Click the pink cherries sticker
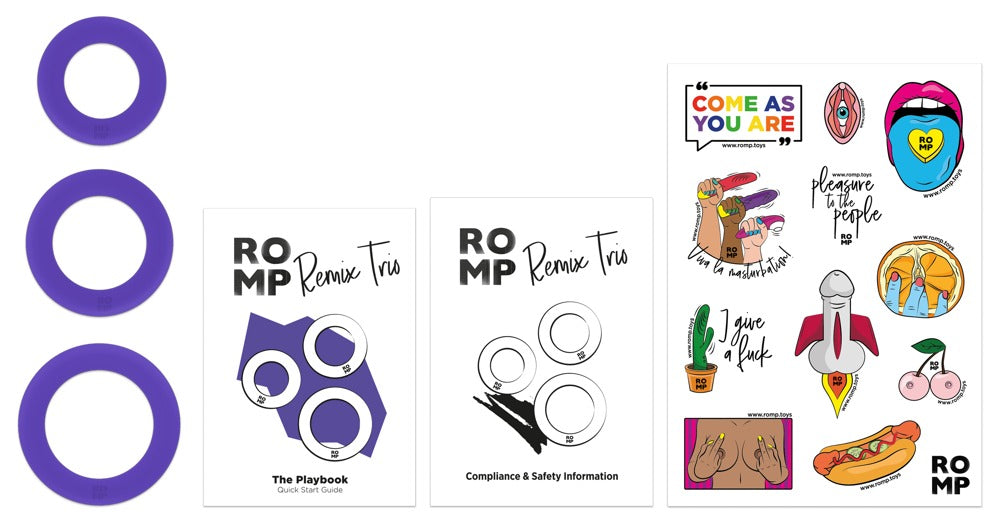1000x531 pixels. click(932, 370)
